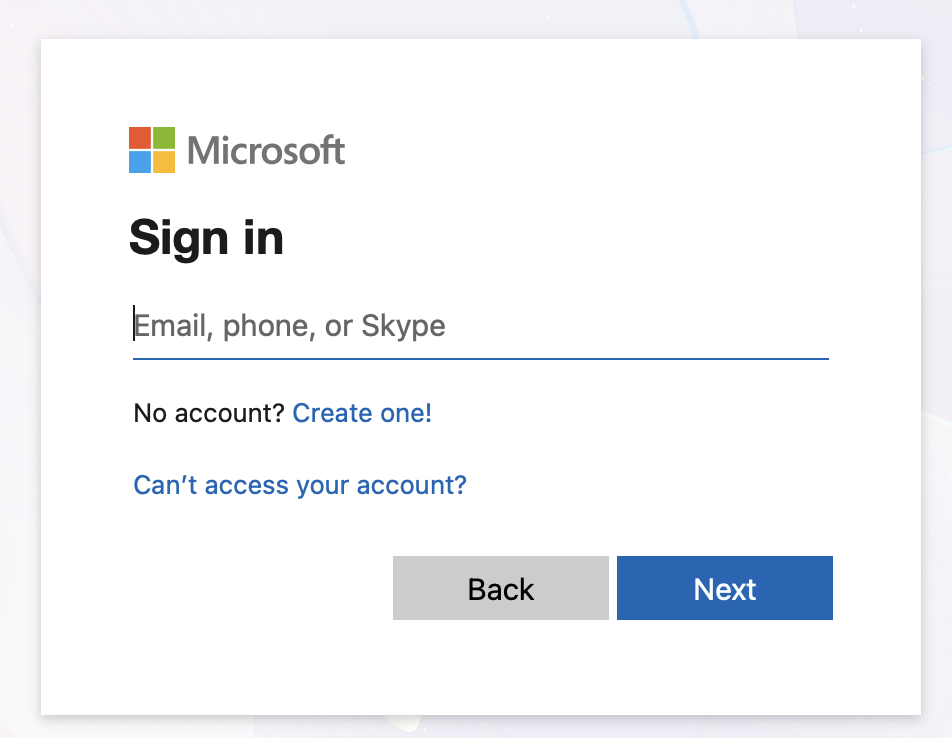The height and width of the screenshot is (738, 952).
Task: Click the word "in" of Sign in heading
Action: (x=264, y=238)
